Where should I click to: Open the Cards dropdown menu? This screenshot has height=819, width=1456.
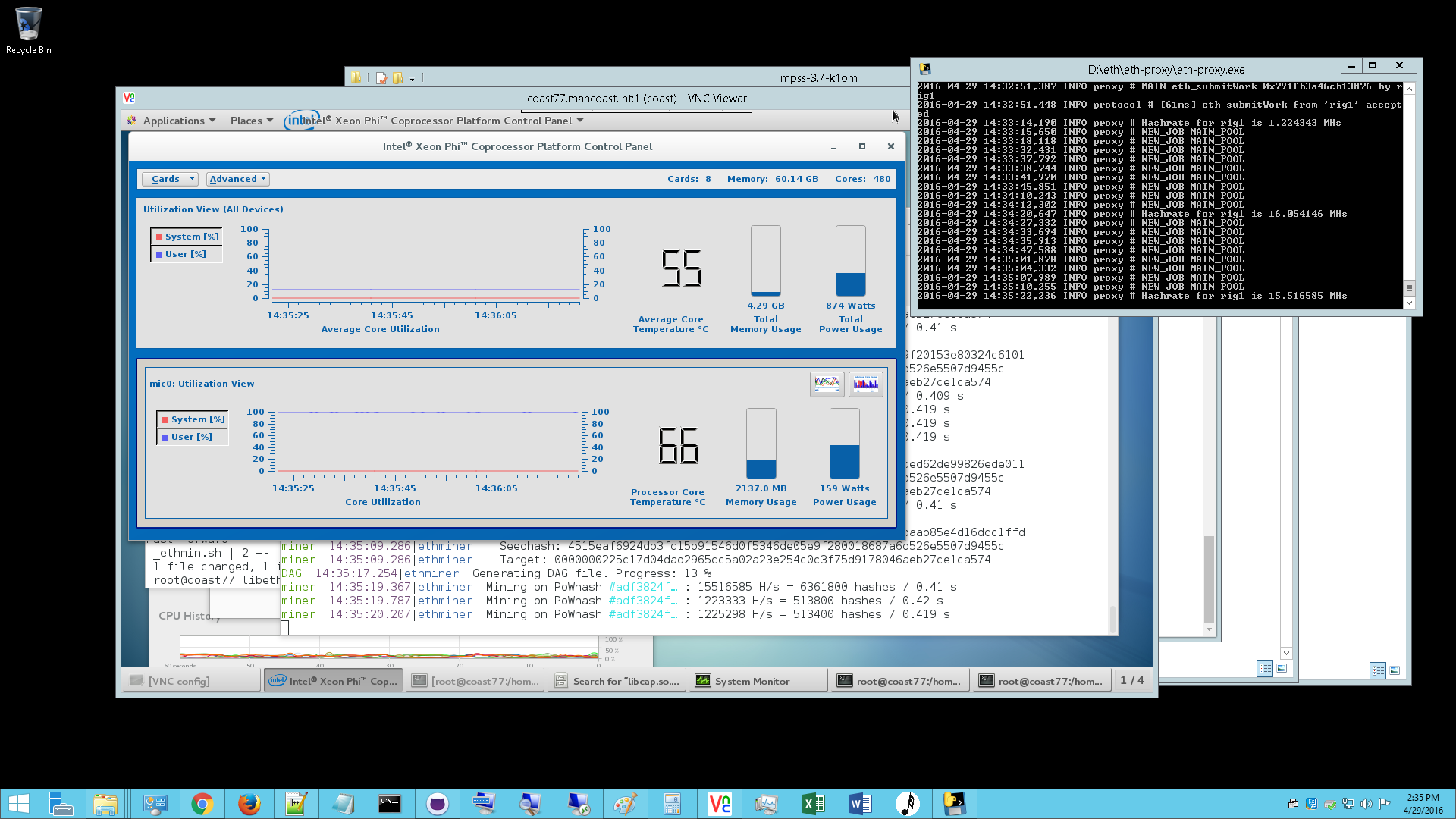(171, 179)
